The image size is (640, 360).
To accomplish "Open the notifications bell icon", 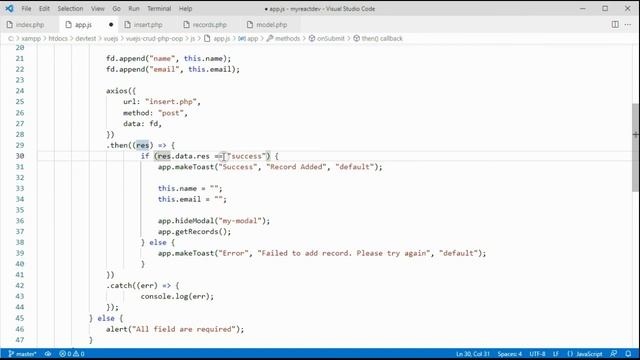I will 628,354.
